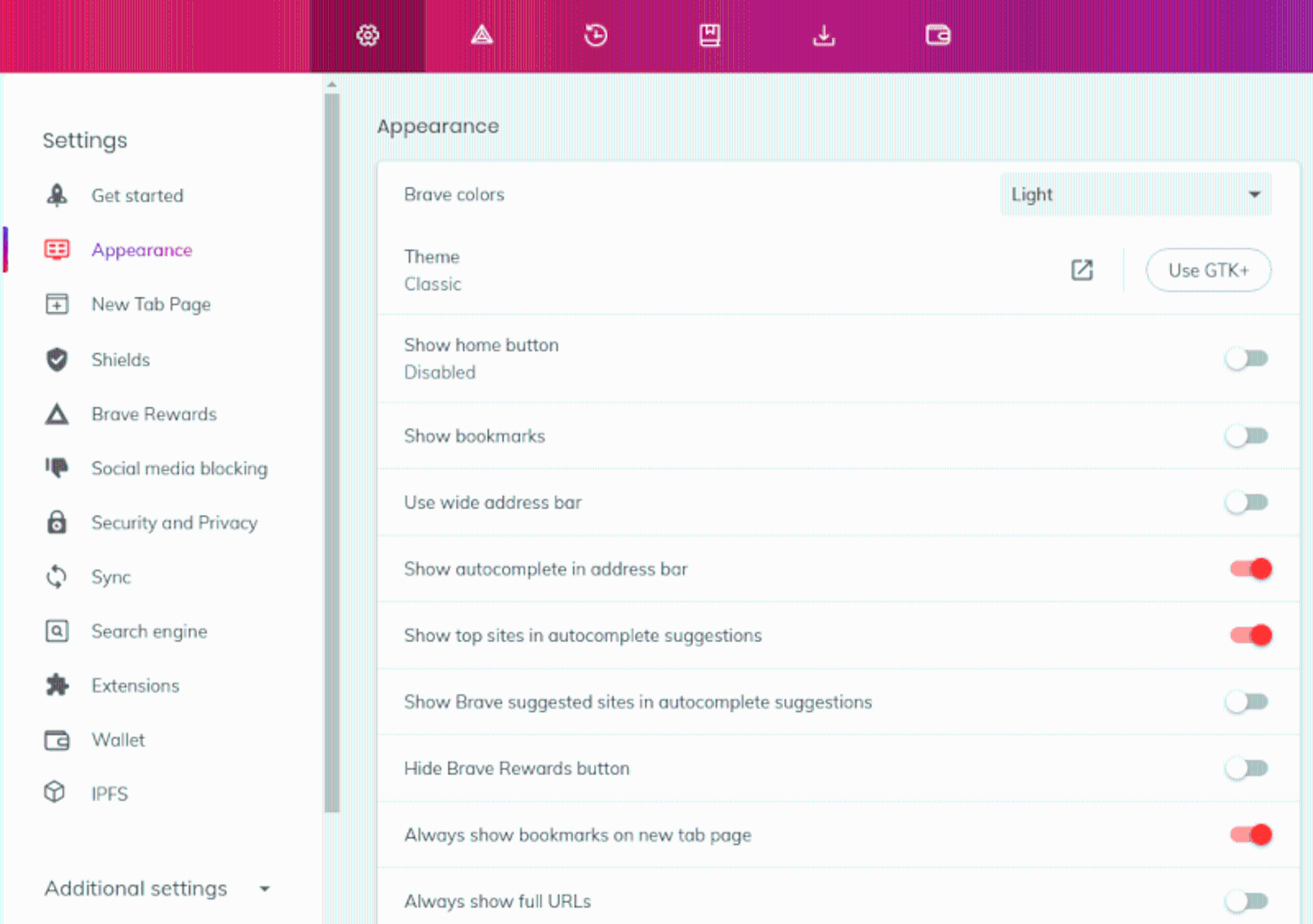
Task: Click the Search engine magnifier icon
Action: [x=57, y=631]
